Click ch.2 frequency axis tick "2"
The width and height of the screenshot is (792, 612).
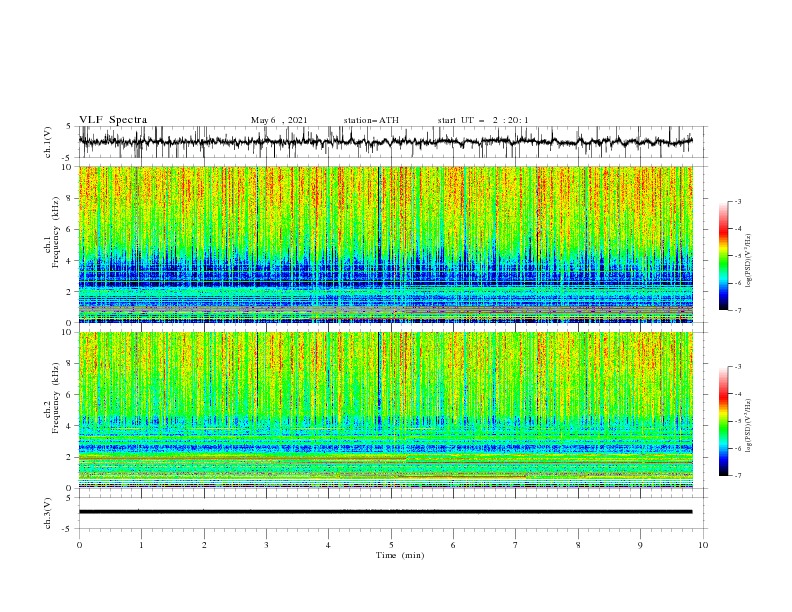pos(71,457)
